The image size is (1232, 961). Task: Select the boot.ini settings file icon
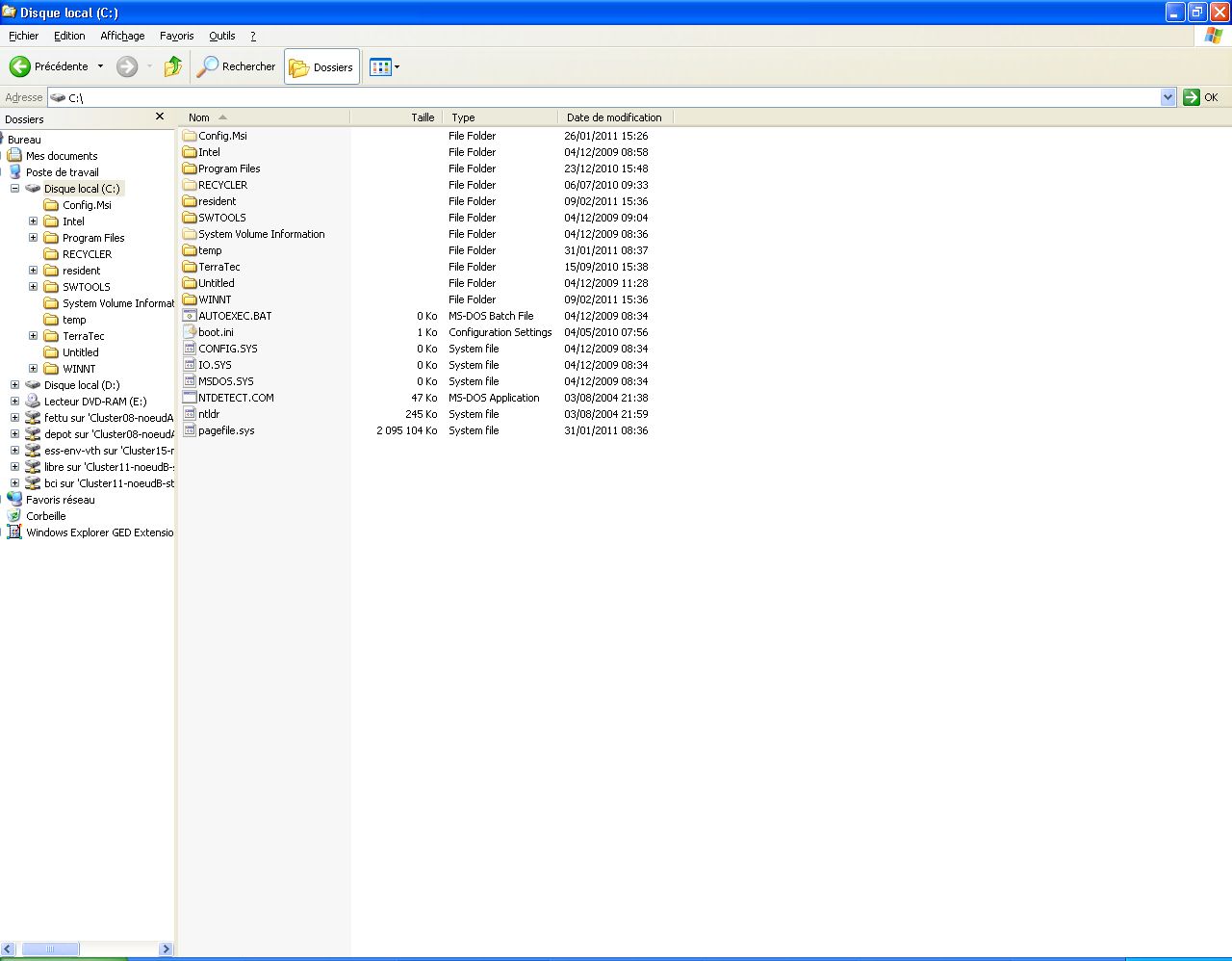click(x=190, y=332)
